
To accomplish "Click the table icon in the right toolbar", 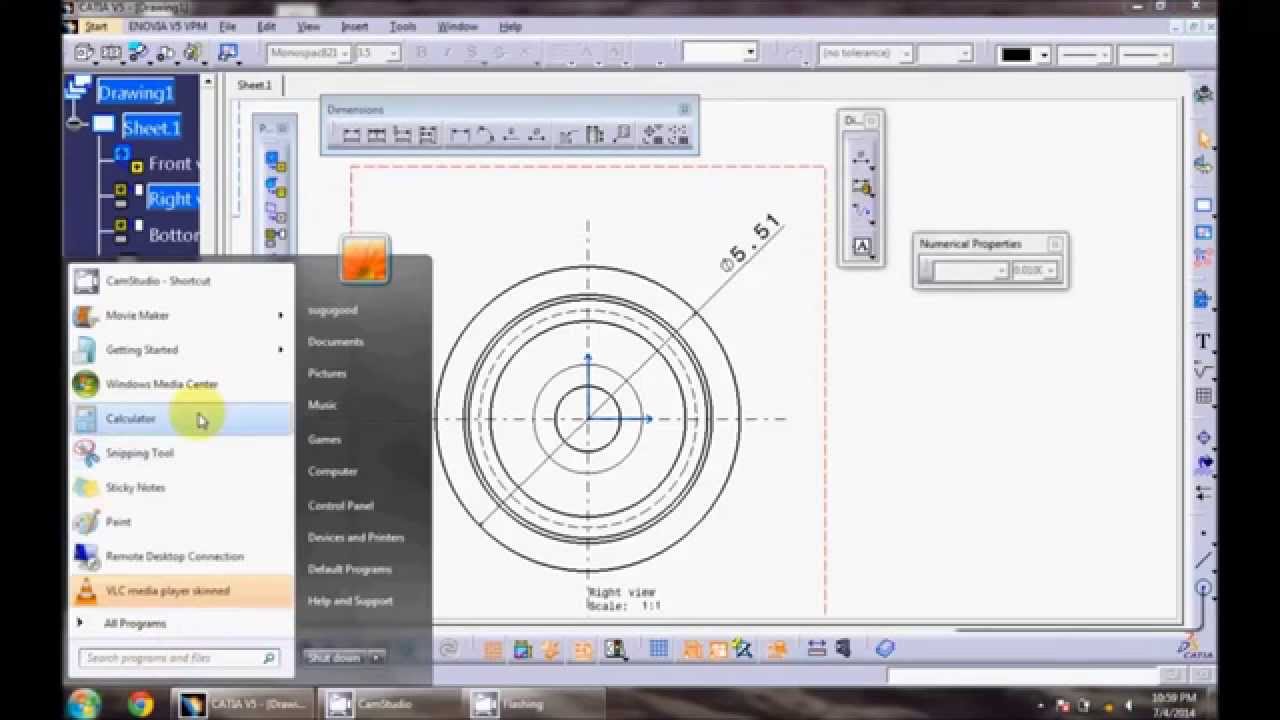I will 1204,396.
